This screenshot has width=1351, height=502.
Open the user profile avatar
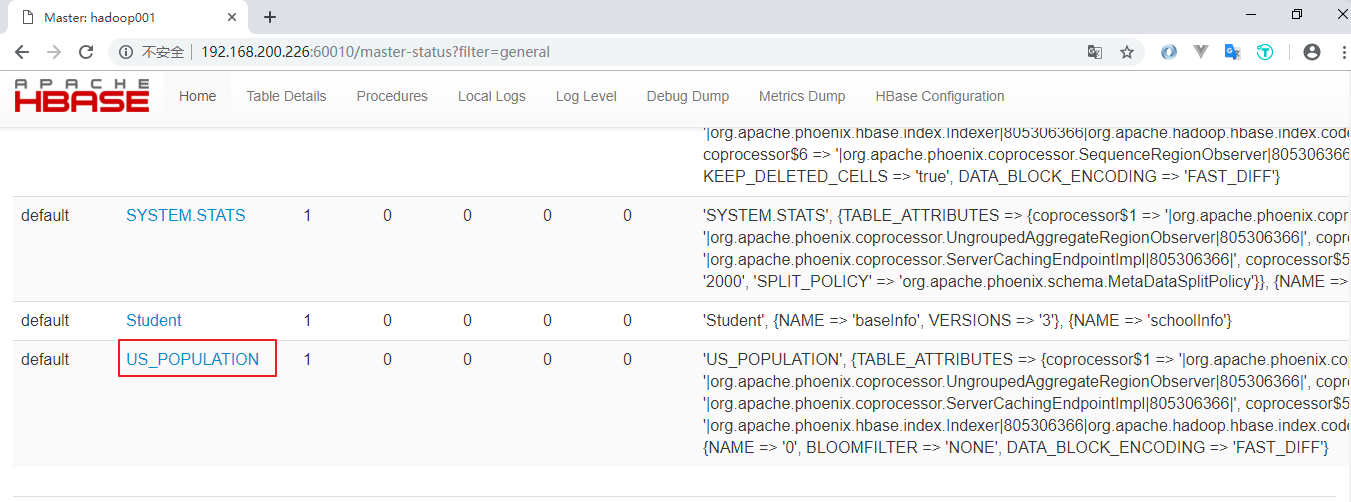pos(1312,52)
